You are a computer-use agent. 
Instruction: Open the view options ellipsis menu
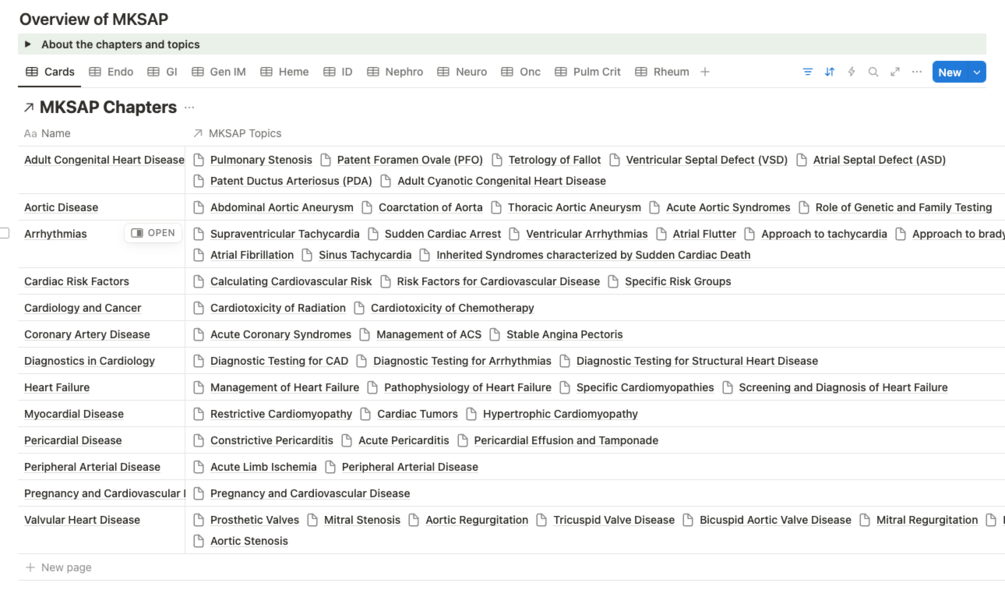tap(917, 72)
